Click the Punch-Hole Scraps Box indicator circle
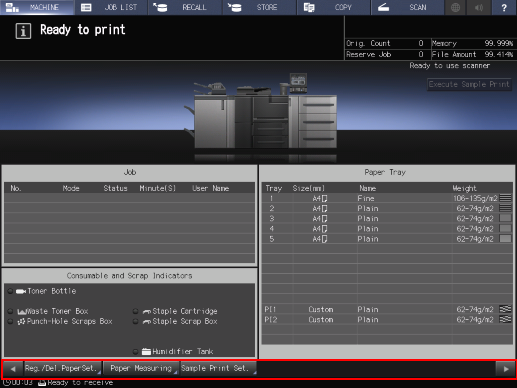The width and height of the screenshot is (517, 388). 10,321
